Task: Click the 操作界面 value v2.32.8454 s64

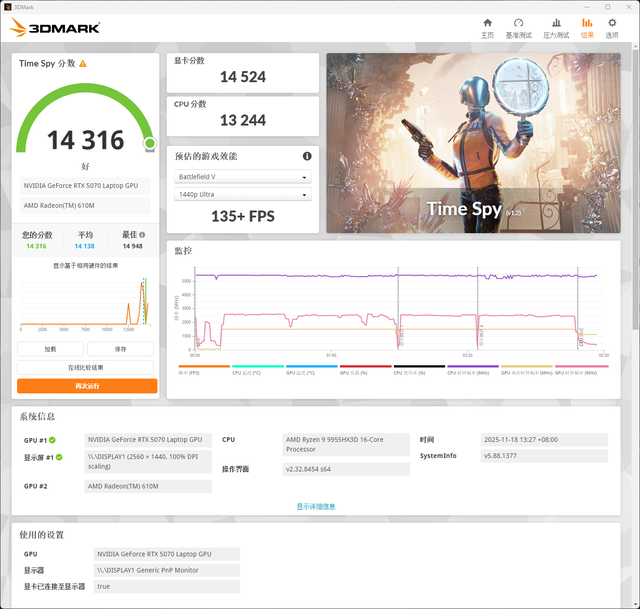Action: coord(346,469)
